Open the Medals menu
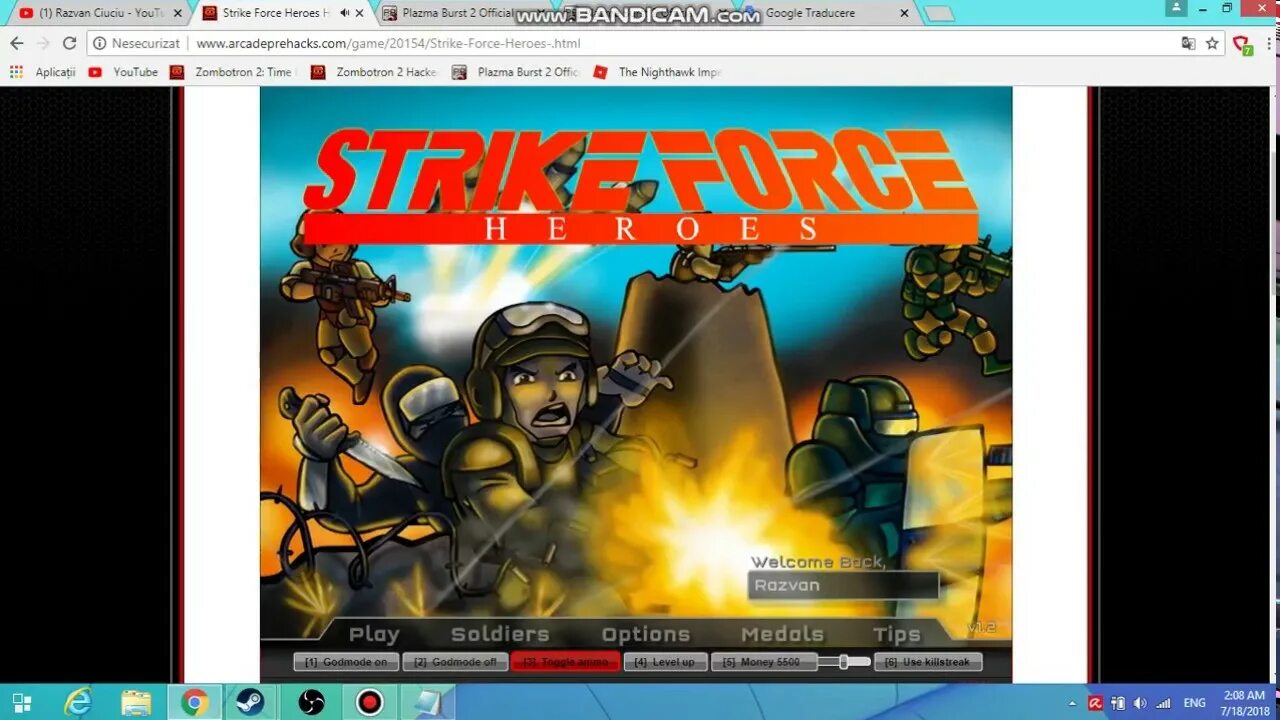Viewport: 1280px width, 720px height. coord(783,634)
